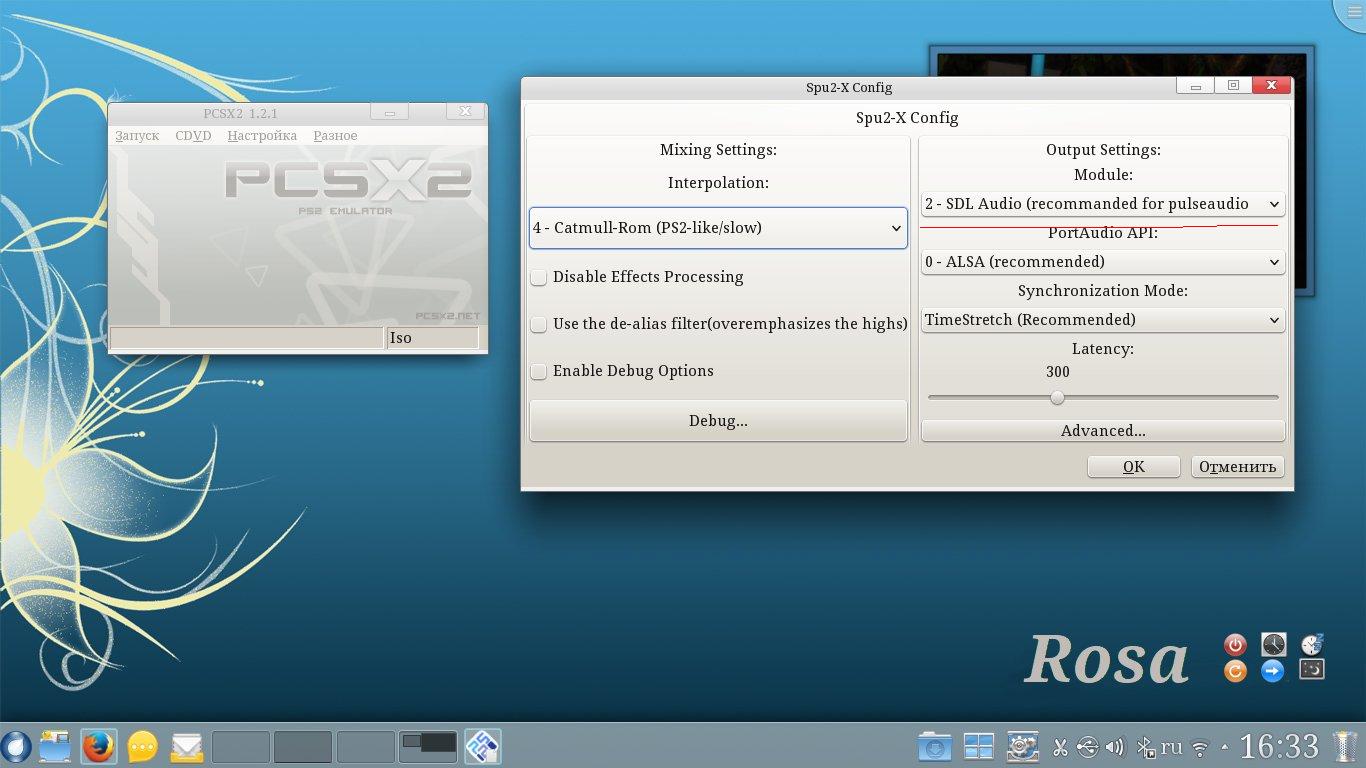Check Enable Debug Options
The height and width of the screenshot is (768, 1366).
click(539, 371)
